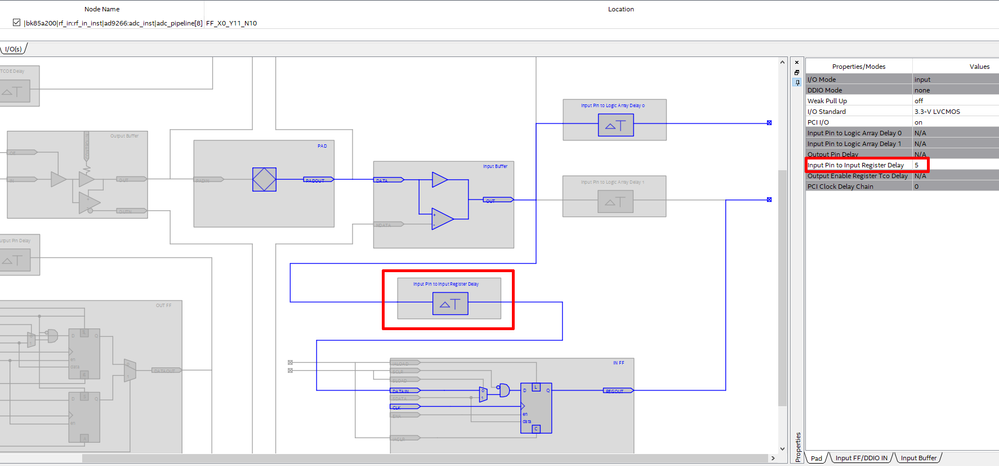Close the Properties panel with the X icon
This screenshot has width=999, height=466.
(x=796, y=62)
